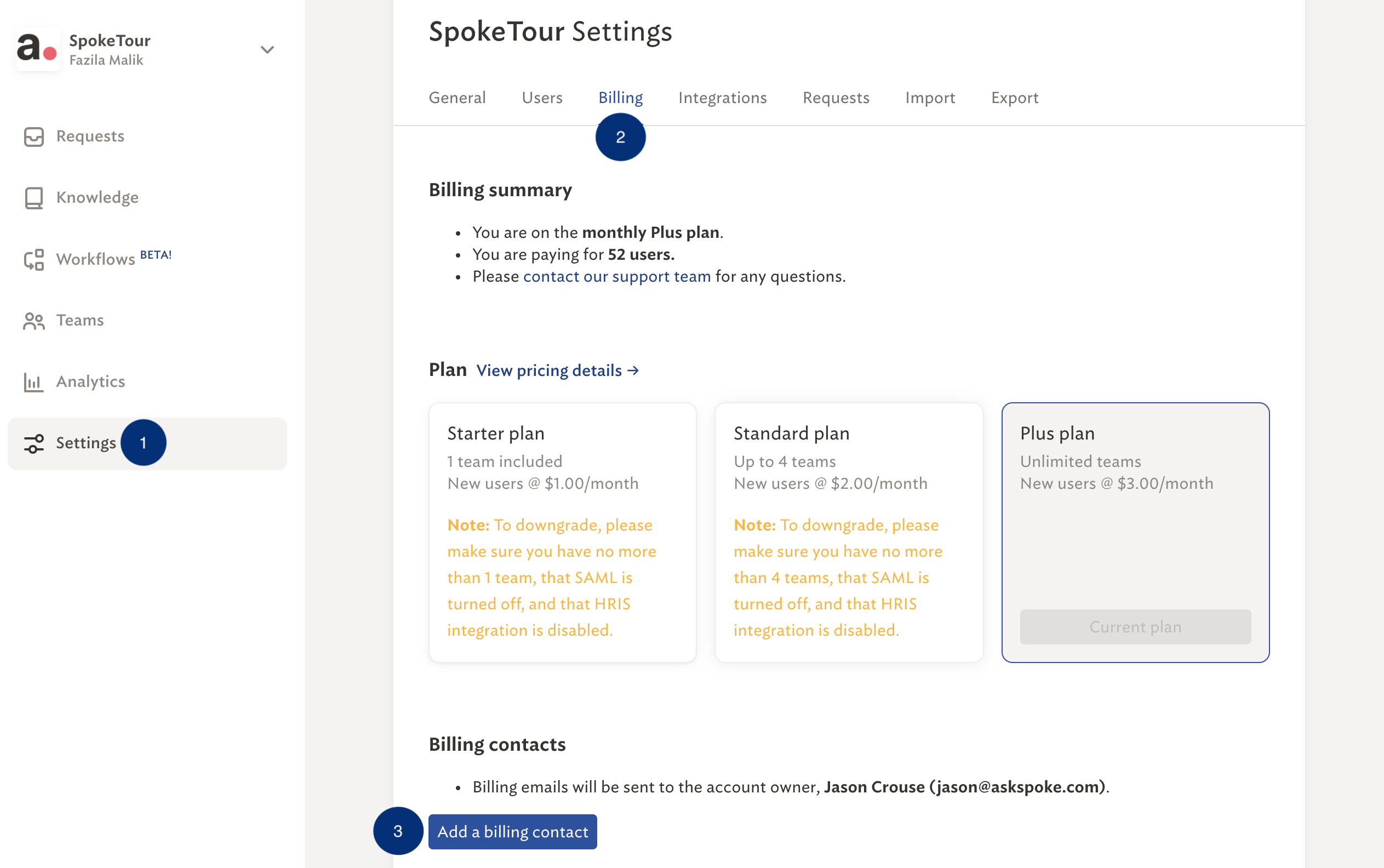Switch to the General settings tab
The image size is (1384, 868).
457,98
